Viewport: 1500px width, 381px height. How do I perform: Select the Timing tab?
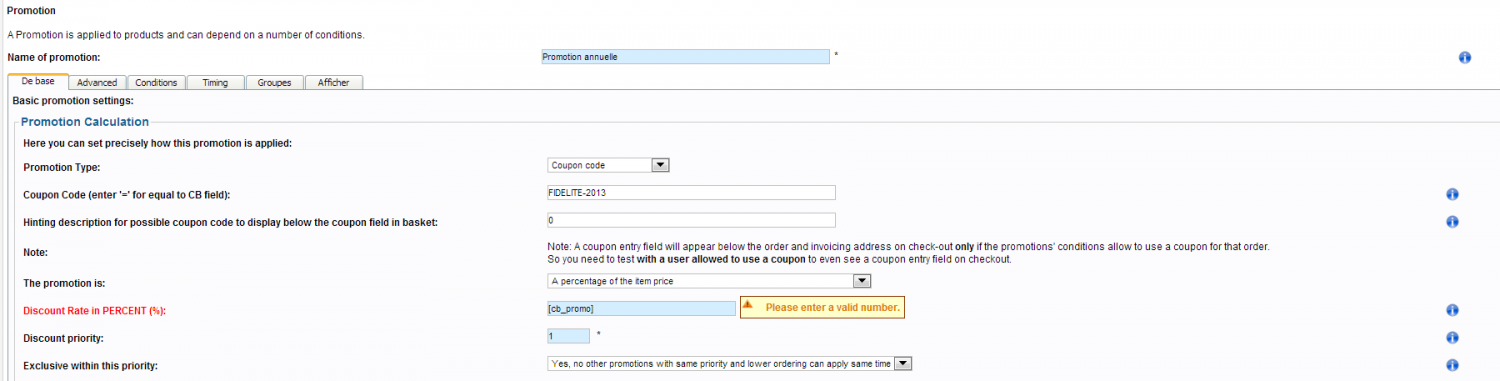click(215, 82)
